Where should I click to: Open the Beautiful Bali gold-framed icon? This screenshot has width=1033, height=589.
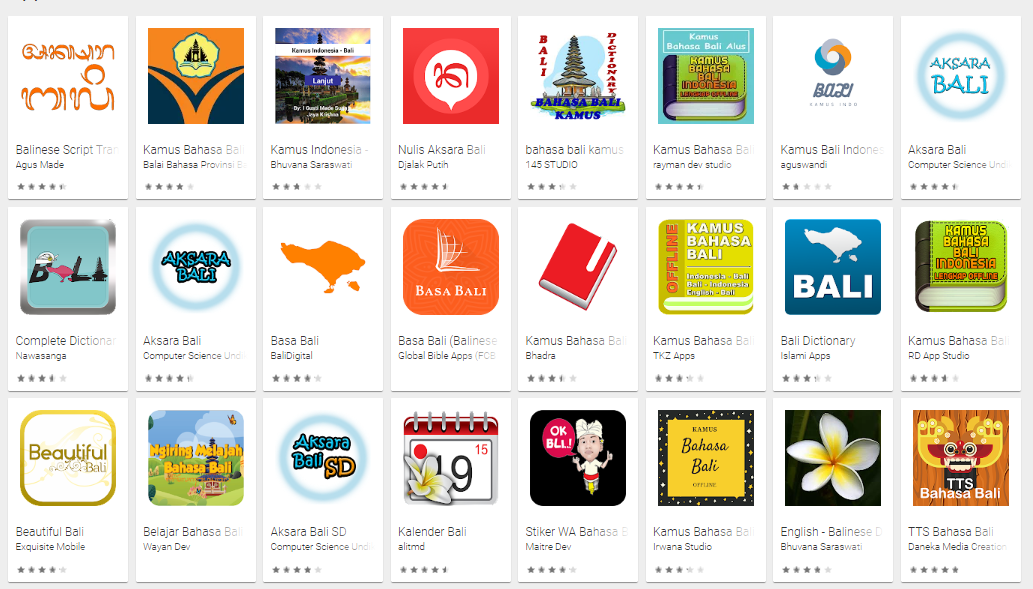[x=68, y=458]
